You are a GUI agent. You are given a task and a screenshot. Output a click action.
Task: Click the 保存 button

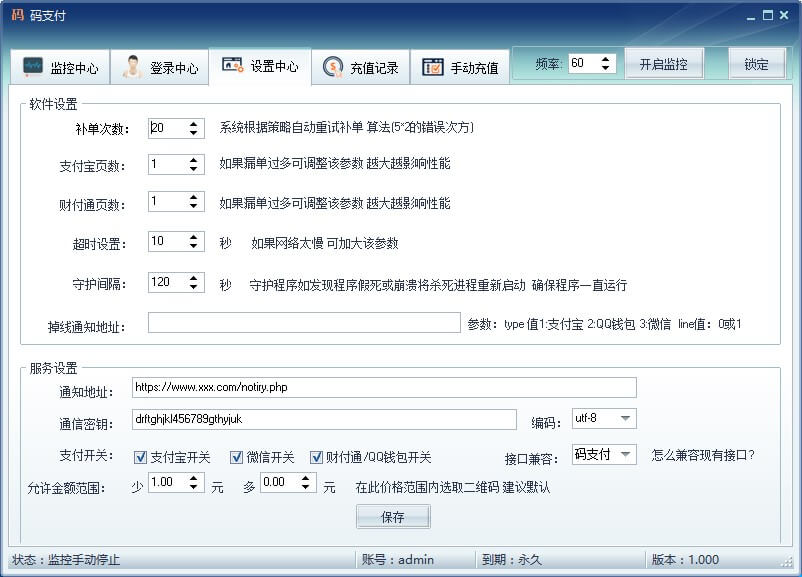pos(393,517)
